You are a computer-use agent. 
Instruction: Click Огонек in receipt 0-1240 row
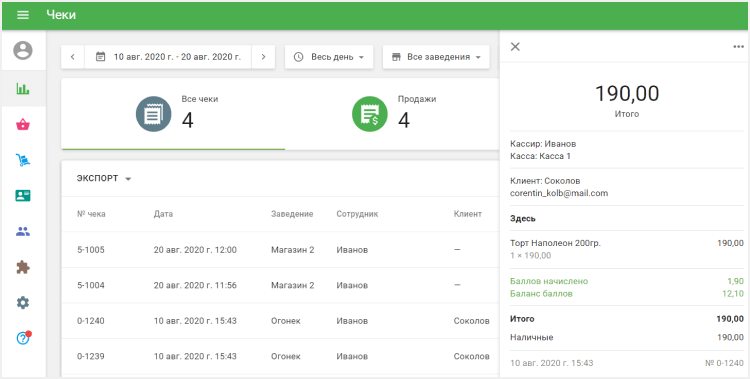[286, 321]
